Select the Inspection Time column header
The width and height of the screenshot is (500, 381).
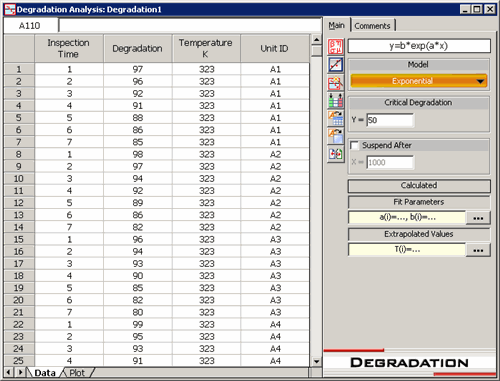(69, 49)
